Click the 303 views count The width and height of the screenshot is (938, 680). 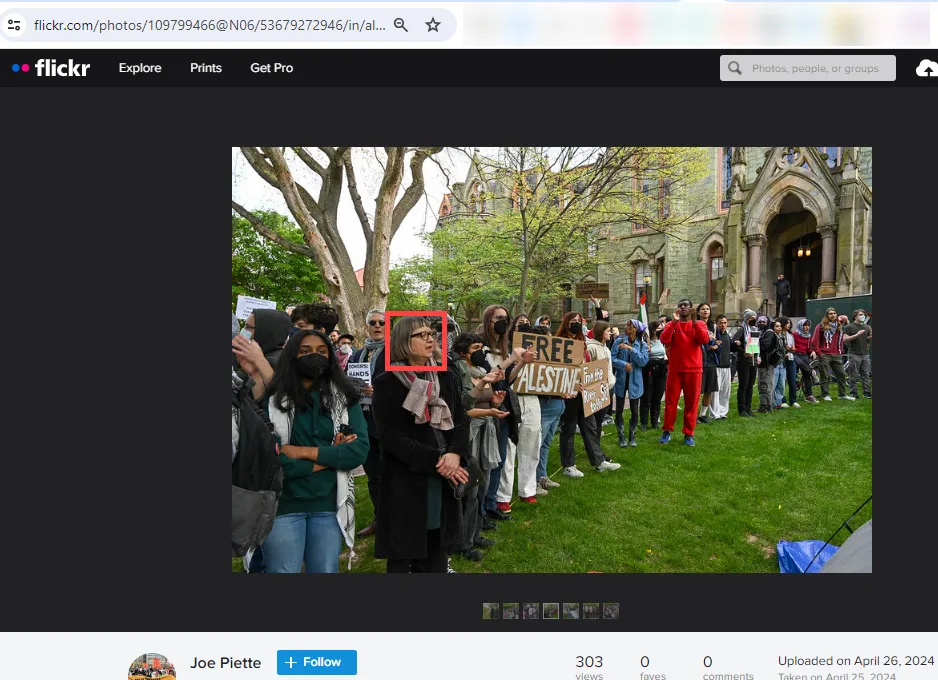tap(589, 662)
